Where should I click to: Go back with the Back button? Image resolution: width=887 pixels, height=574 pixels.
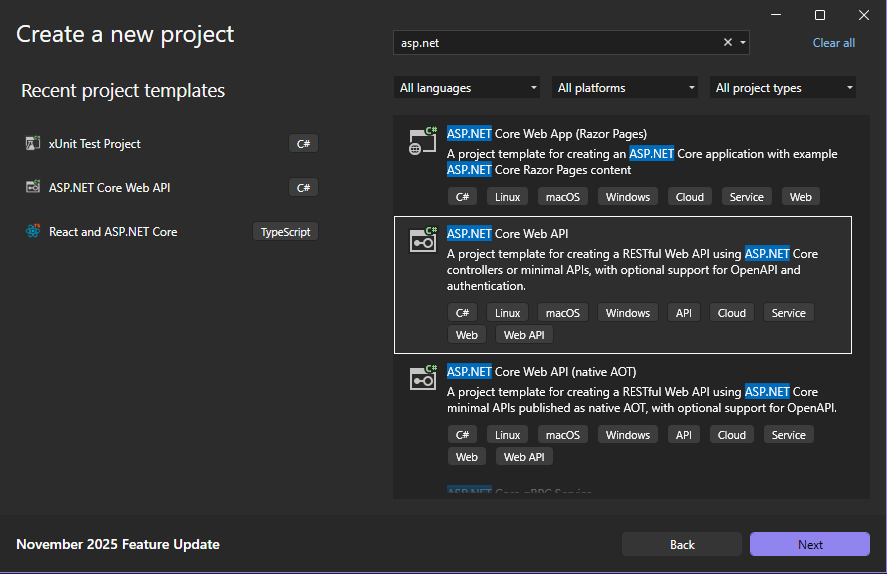pos(682,544)
